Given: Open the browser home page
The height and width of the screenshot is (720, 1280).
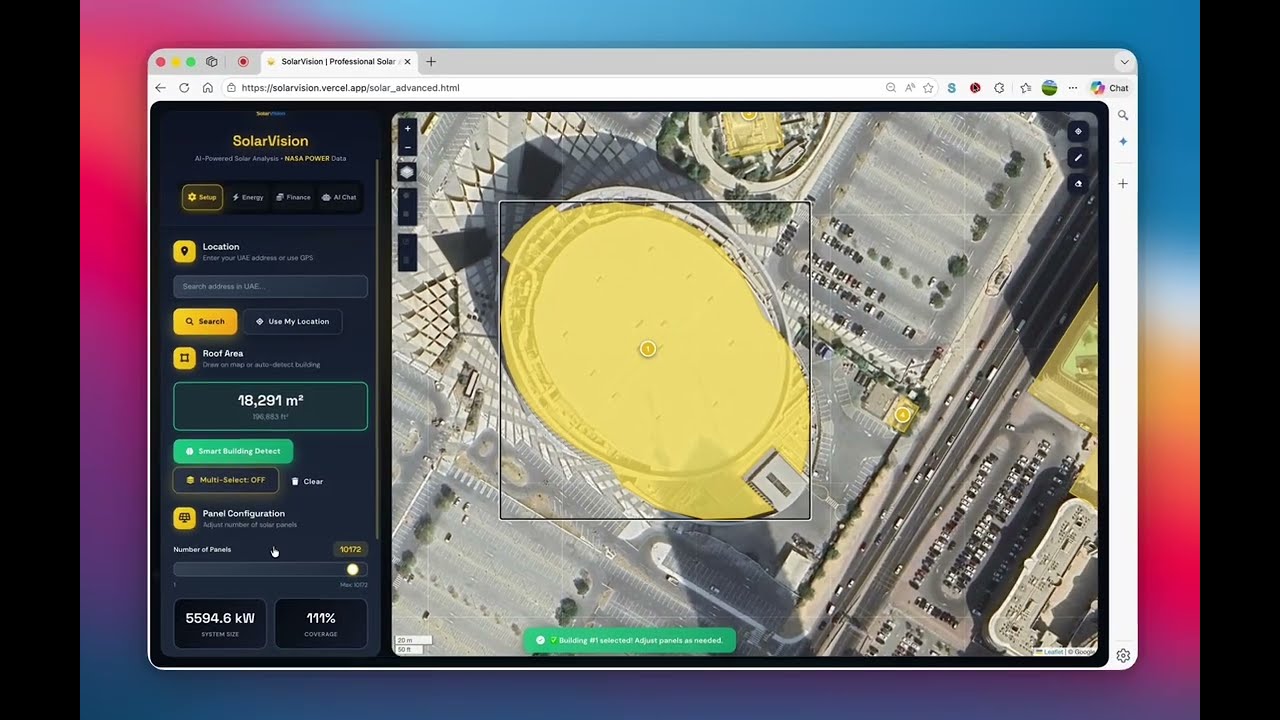Looking at the screenshot, I should pyautogui.click(x=208, y=88).
